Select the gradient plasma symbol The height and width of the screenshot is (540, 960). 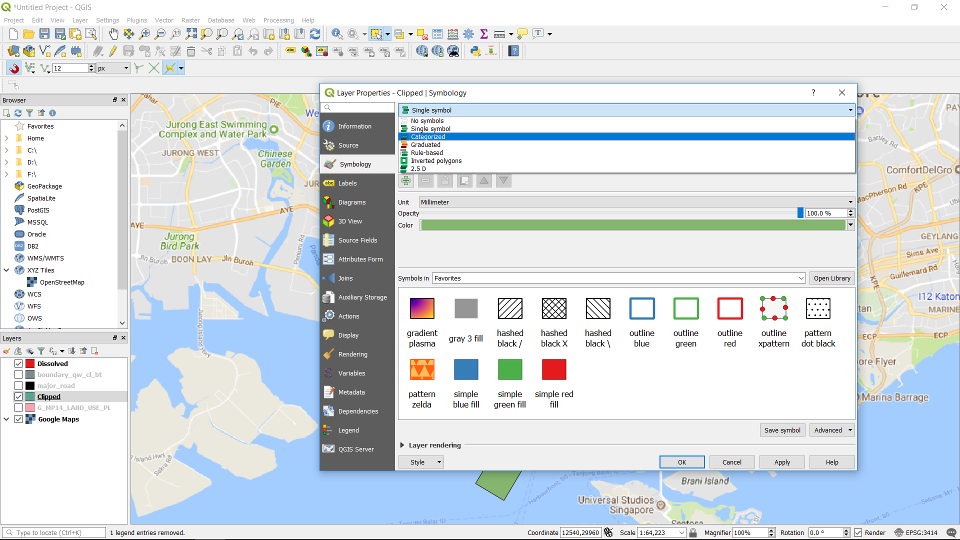(x=422, y=309)
